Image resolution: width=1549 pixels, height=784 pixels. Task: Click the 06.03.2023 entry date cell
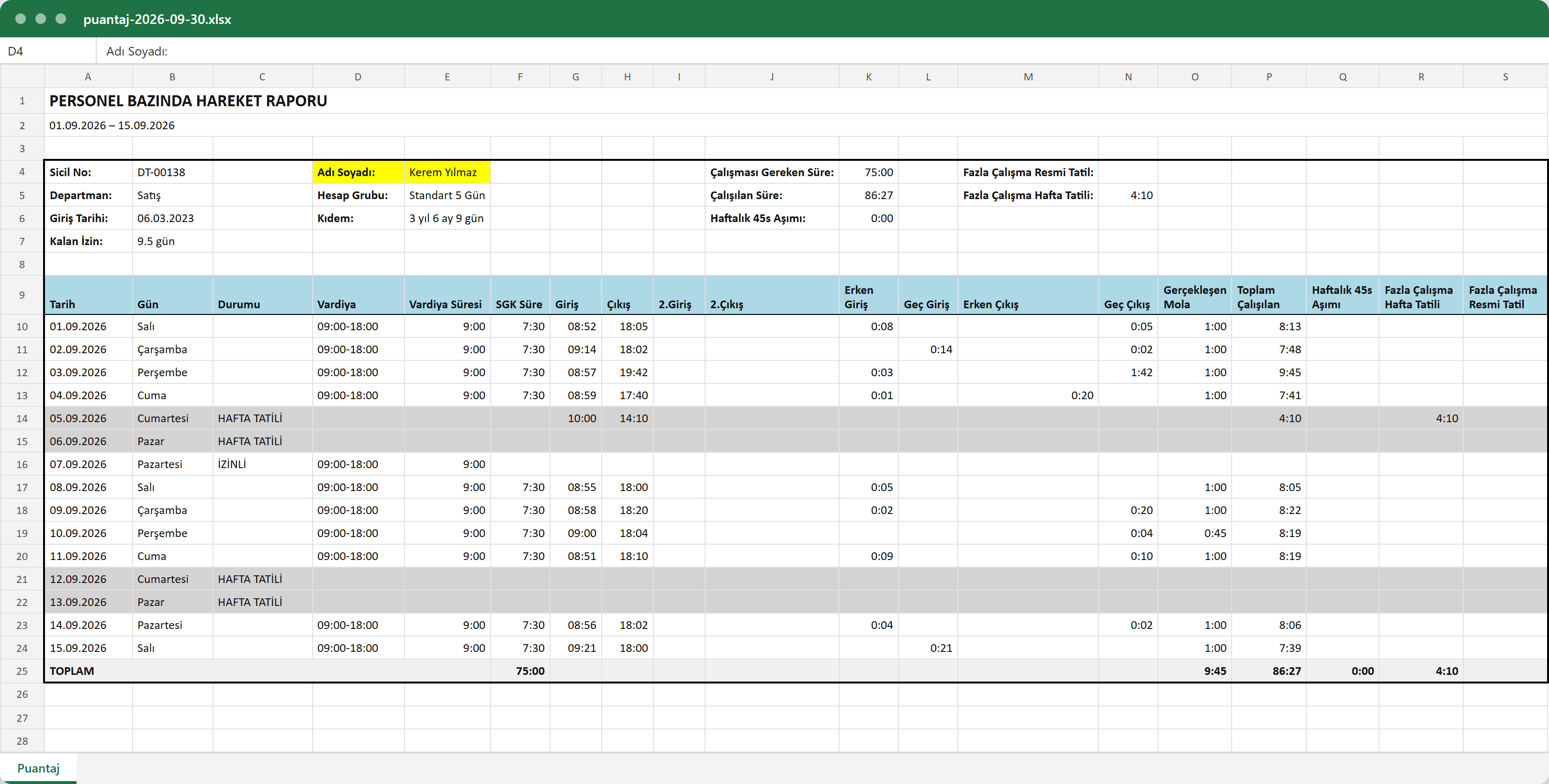[x=173, y=218]
